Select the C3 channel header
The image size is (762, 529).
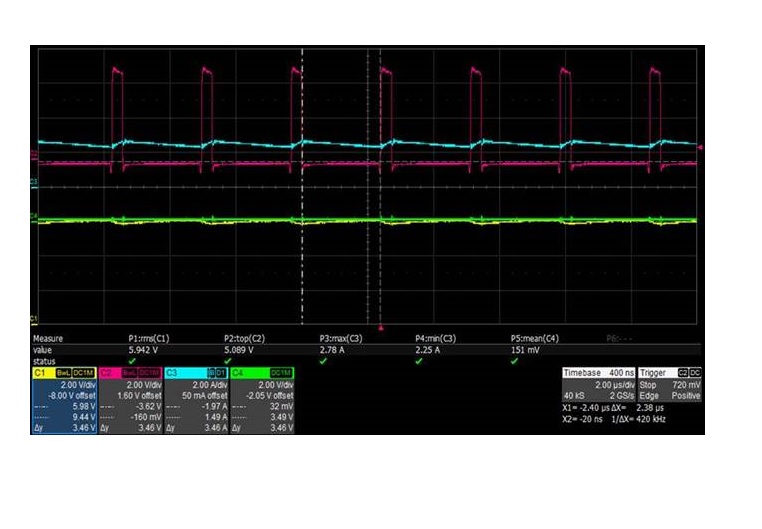click(x=196, y=373)
